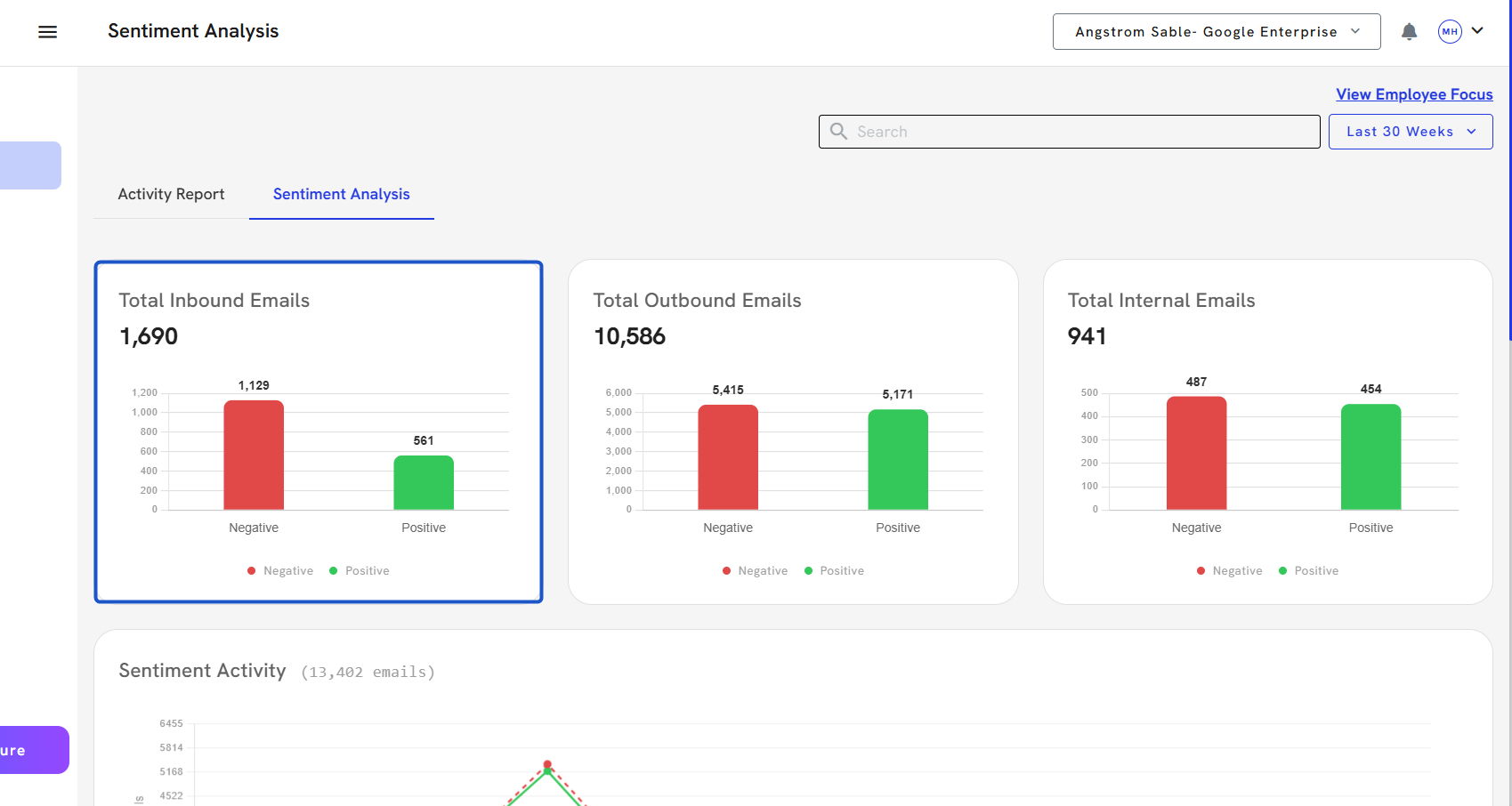Click green Positive bar in Internal Emails chart
Image resolution: width=1512 pixels, height=806 pixels.
click(1371, 457)
